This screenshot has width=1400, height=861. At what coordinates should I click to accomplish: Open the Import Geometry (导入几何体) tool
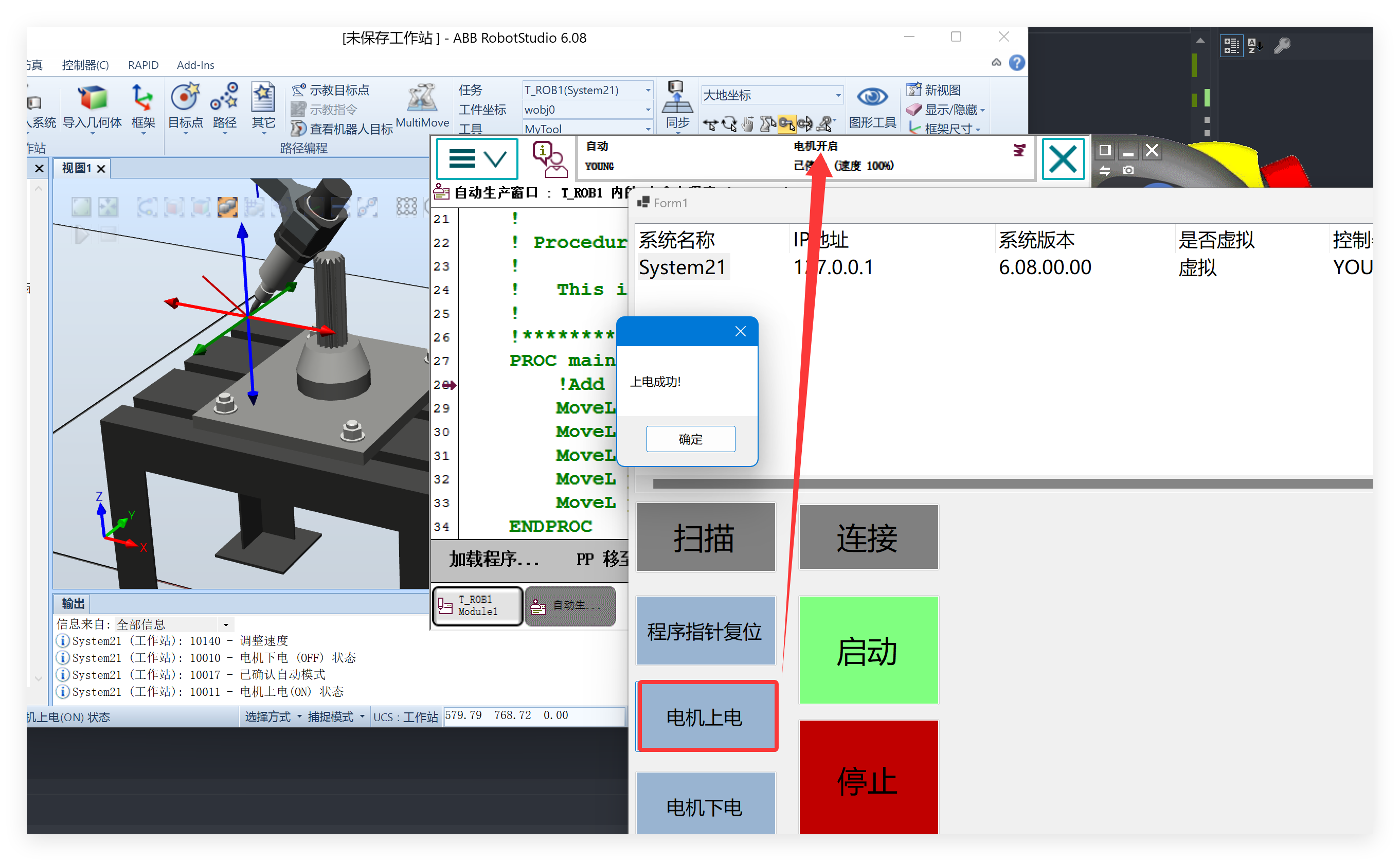[x=92, y=106]
